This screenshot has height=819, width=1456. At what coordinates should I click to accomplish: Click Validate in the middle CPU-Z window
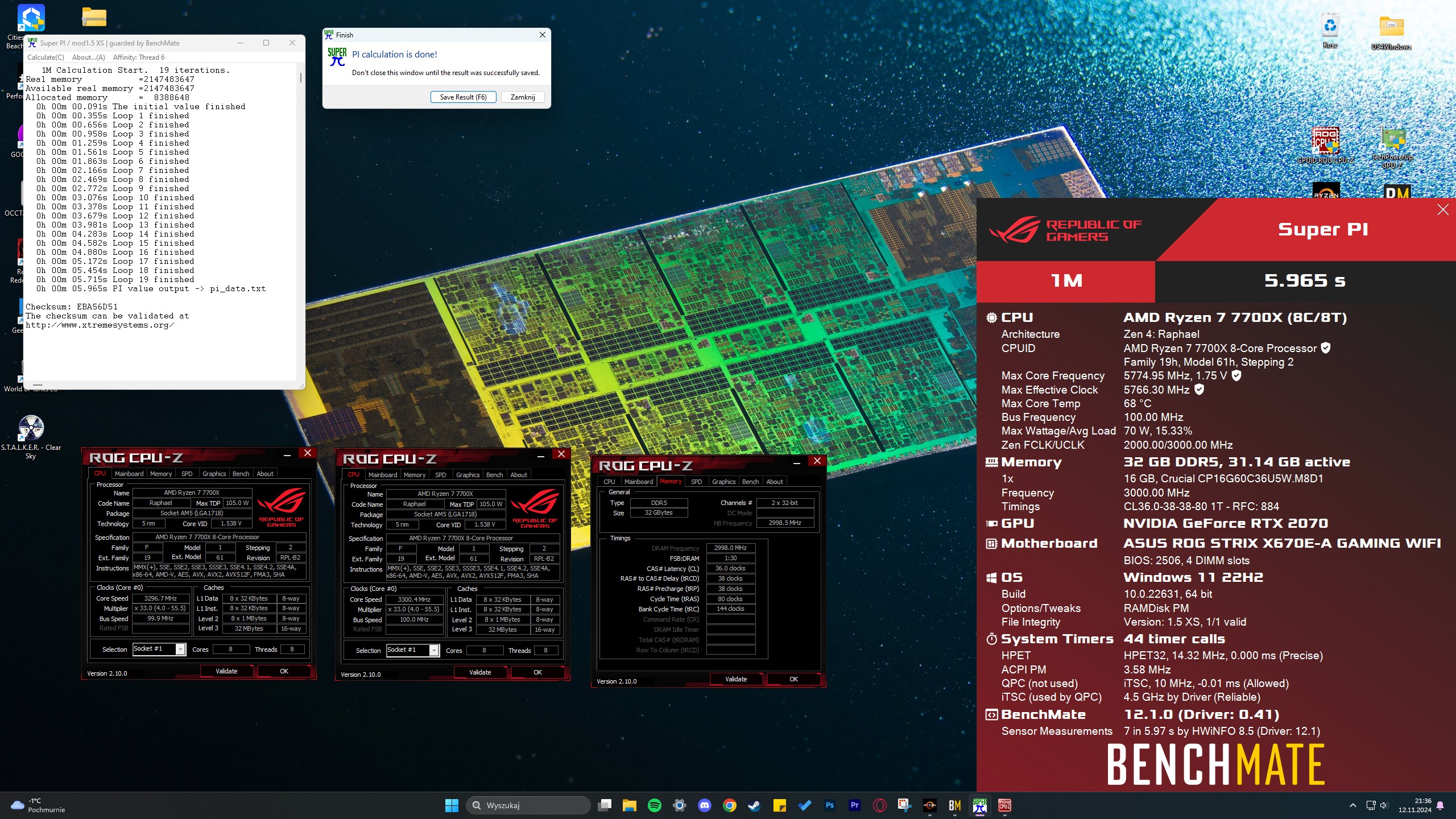[480, 672]
